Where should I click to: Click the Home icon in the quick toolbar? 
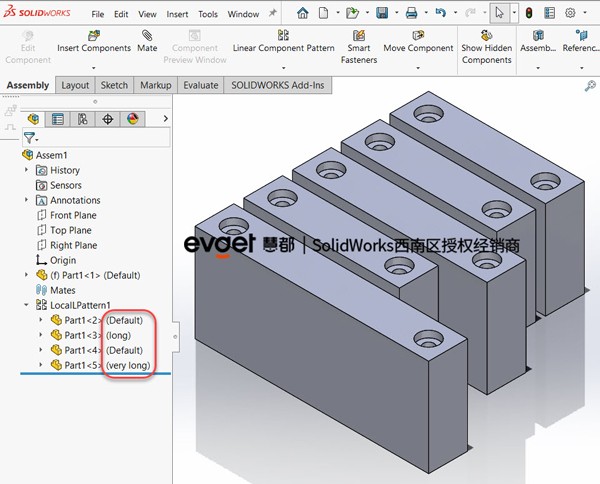pyautogui.click(x=303, y=13)
